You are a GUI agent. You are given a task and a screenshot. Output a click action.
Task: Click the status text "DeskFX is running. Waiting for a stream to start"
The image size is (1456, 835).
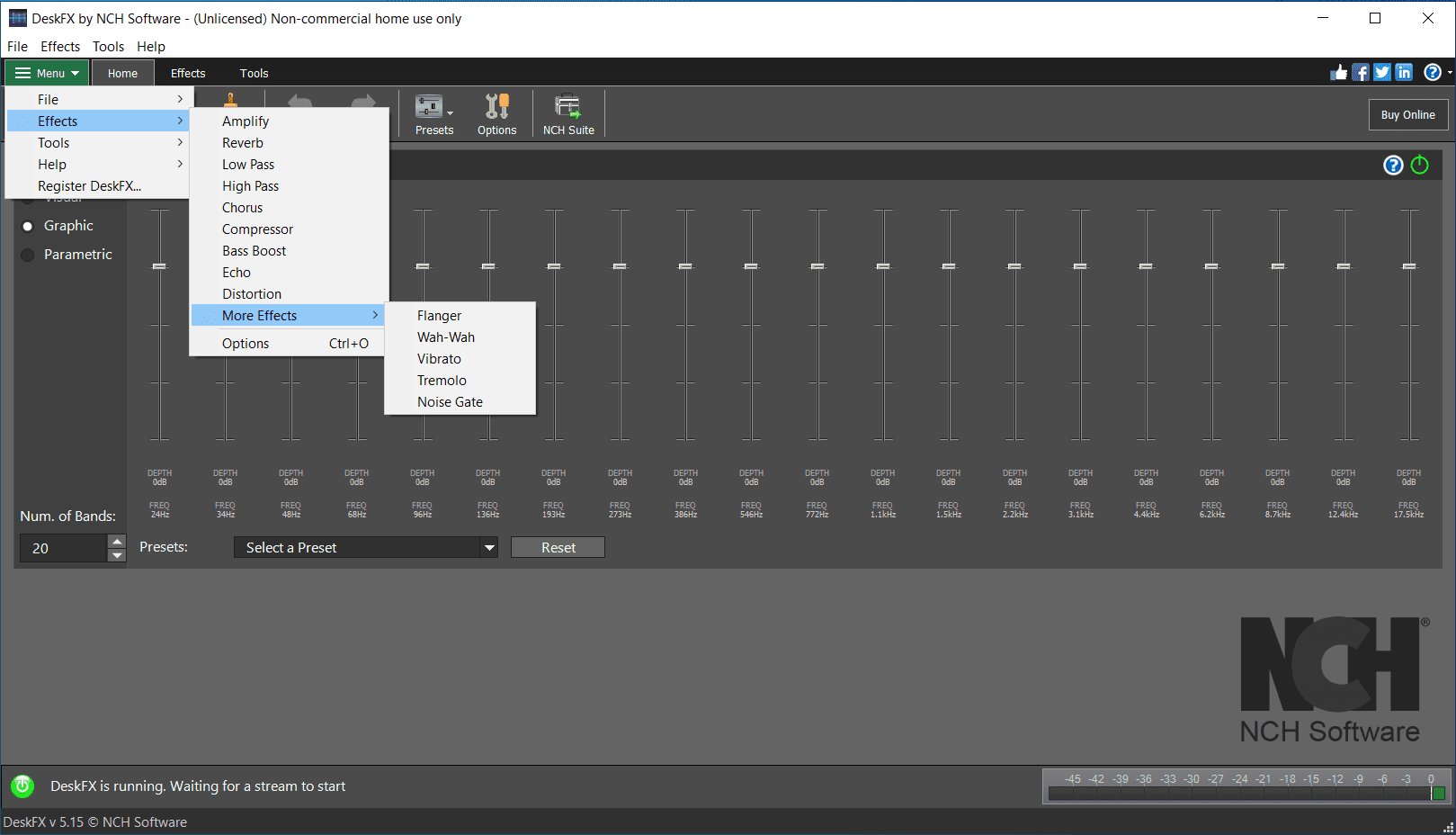click(x=198, y=786)
